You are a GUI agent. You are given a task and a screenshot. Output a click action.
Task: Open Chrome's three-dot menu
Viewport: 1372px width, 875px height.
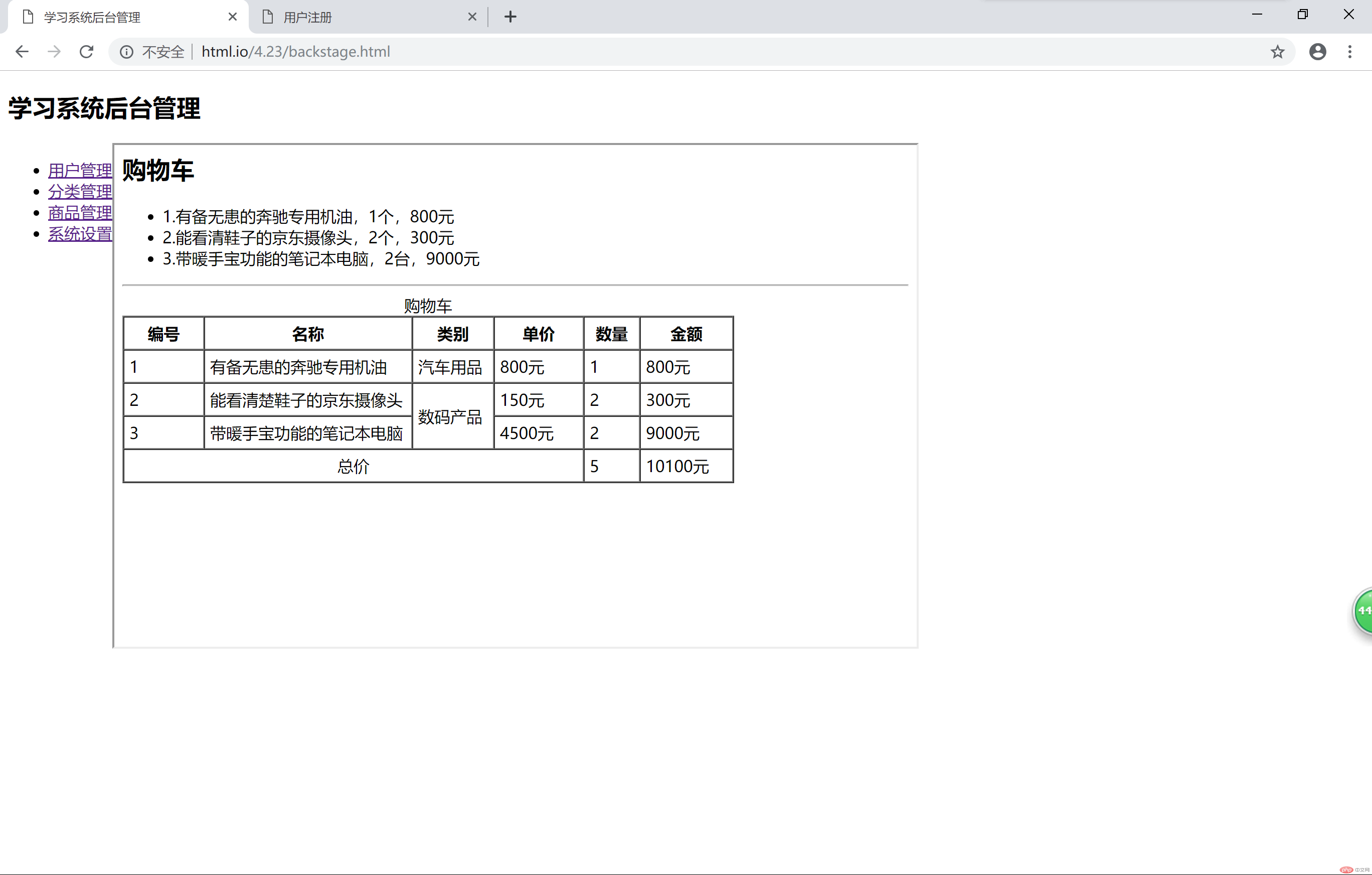[x=1350, y=52]
